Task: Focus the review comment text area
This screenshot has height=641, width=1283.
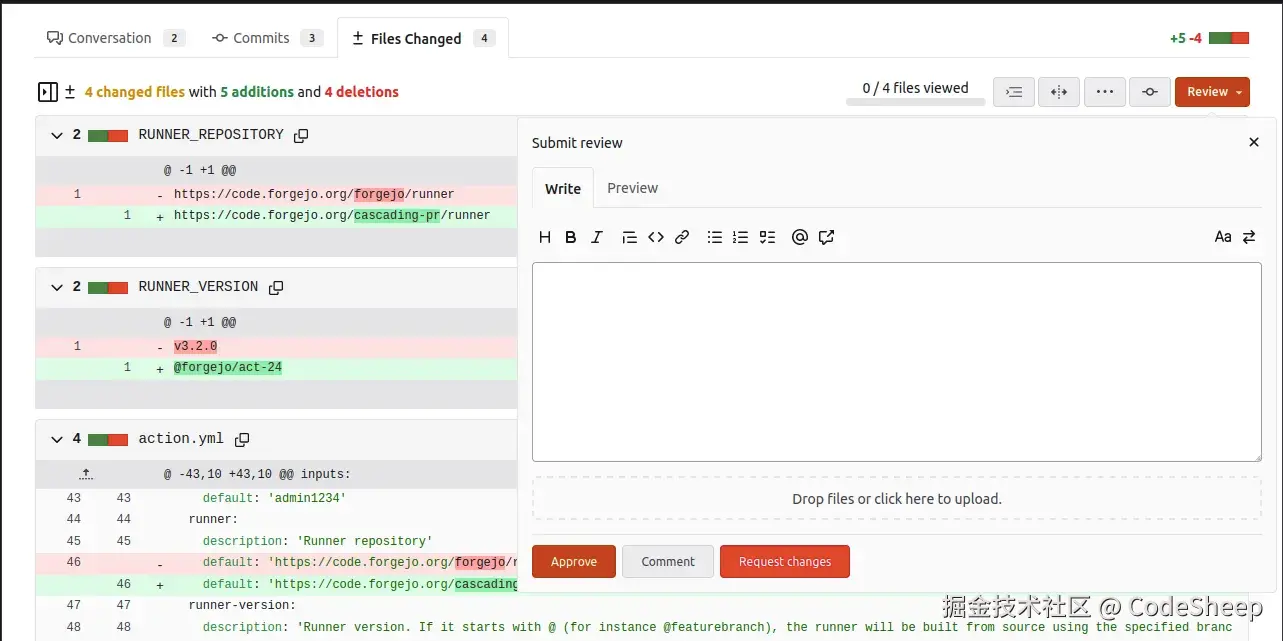Action: pyautogui.click(x=897, y=362)
